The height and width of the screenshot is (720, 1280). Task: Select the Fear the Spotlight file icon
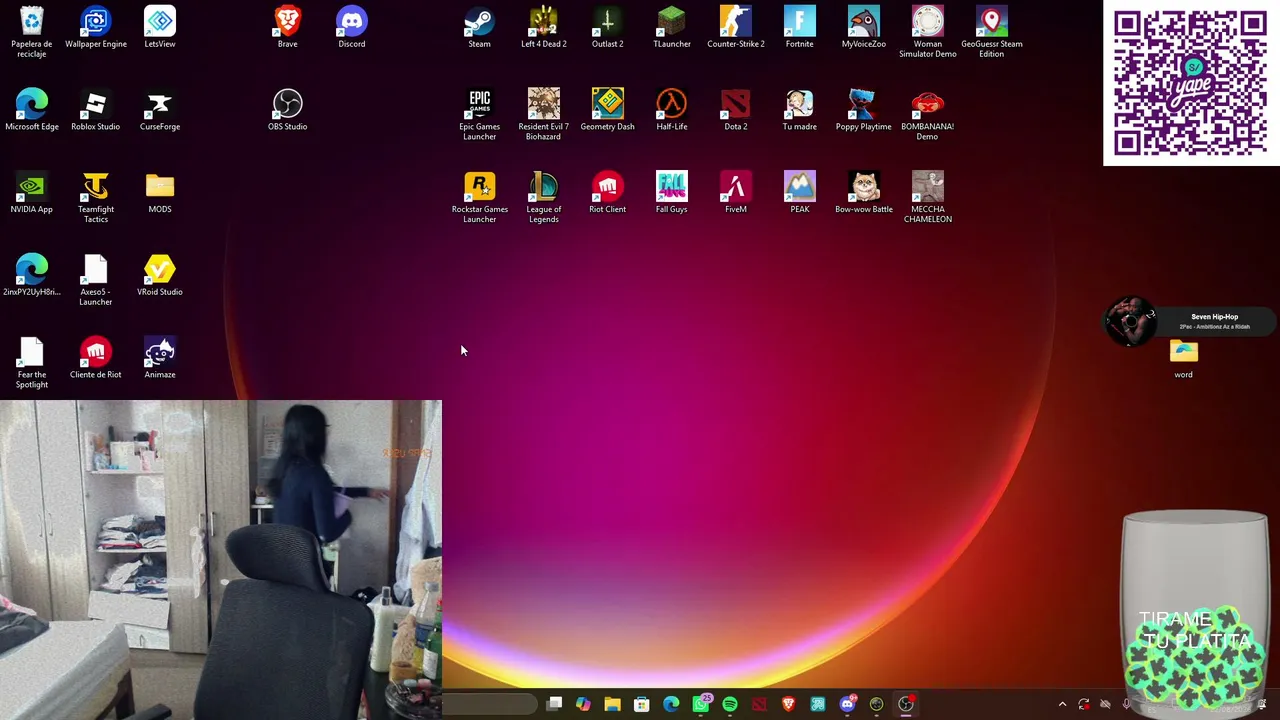point(32,363)
